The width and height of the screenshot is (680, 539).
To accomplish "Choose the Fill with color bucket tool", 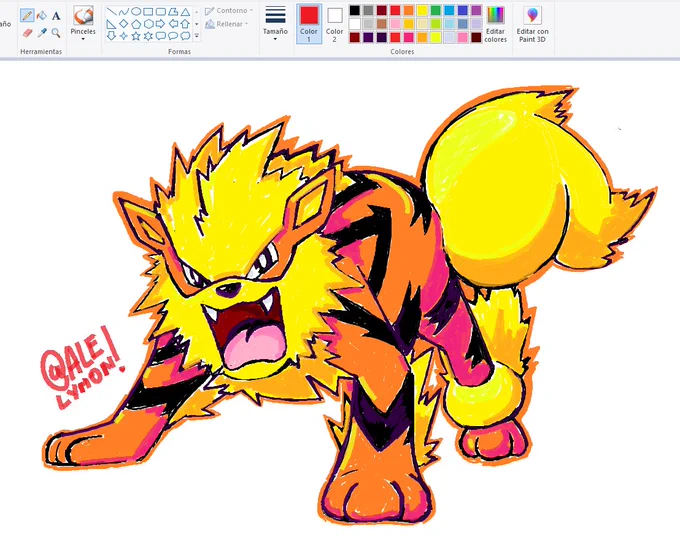I will click(x=42, y=16).
